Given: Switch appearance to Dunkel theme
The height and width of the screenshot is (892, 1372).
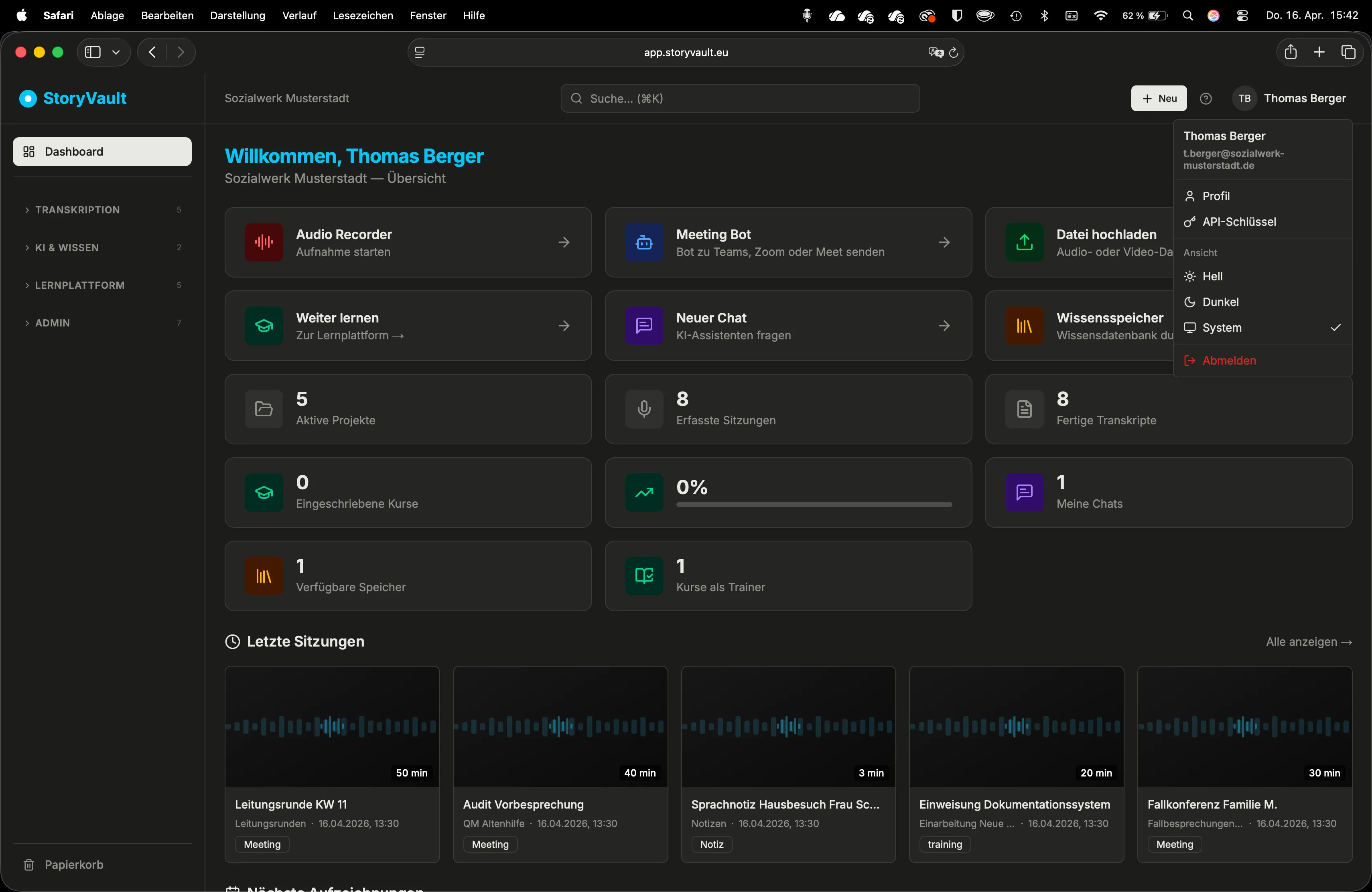Looking at the screenshot, I should pos(1262,302).
